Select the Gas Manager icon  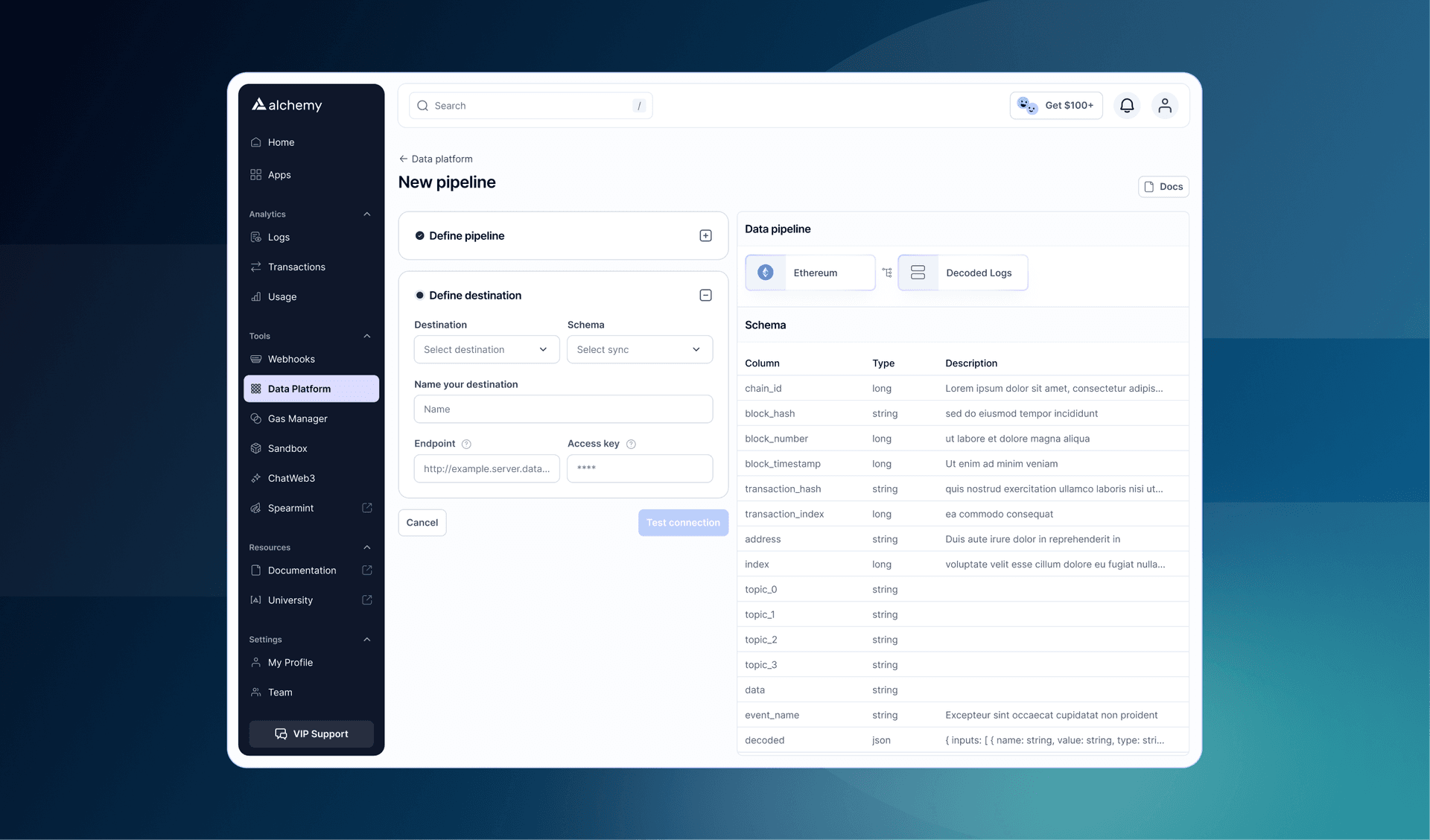pyautogui.click(x=256, y=418)
